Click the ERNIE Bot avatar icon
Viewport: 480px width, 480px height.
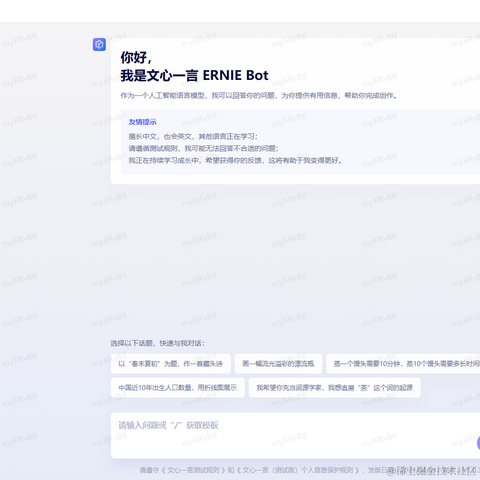pos(99,44)
